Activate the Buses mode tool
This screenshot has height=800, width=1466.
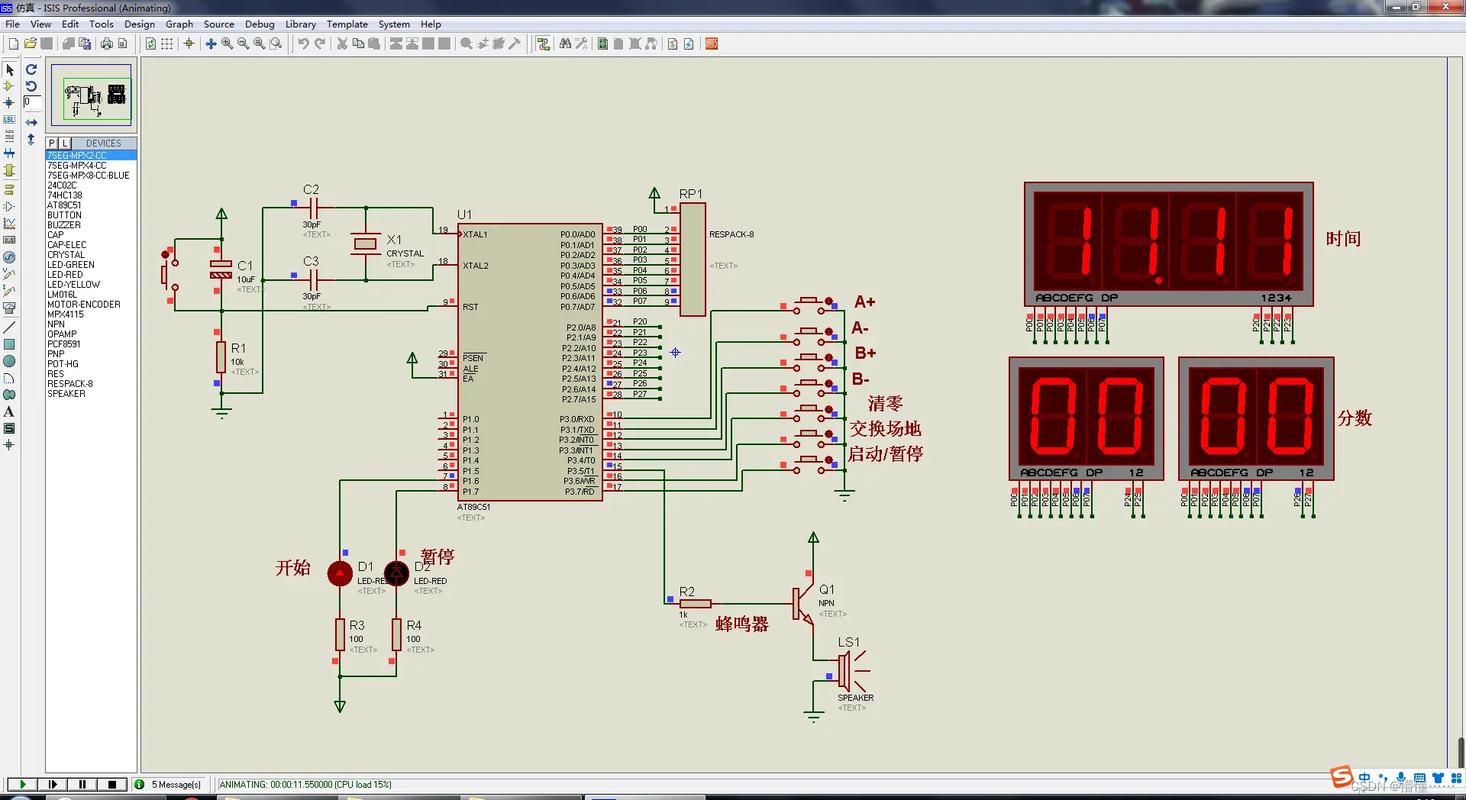tap(9, 154)
